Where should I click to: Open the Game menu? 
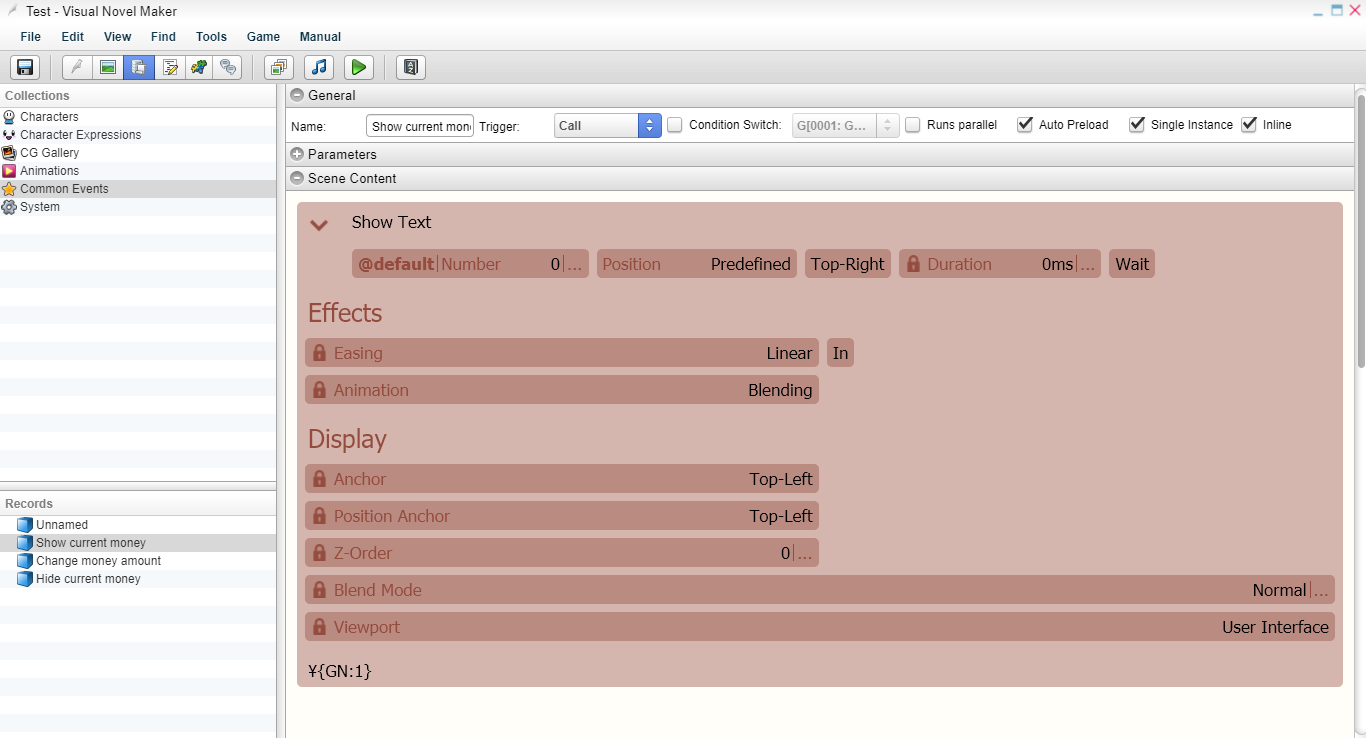click(x=263, y=37)
